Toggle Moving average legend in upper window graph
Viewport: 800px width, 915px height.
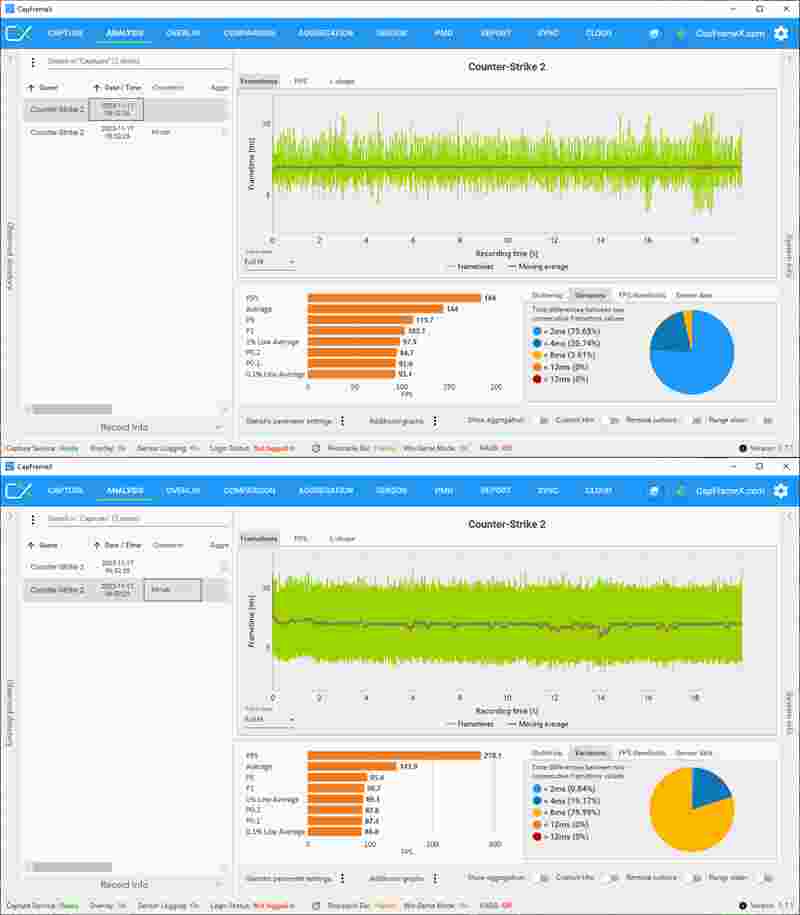click(537, 267)
